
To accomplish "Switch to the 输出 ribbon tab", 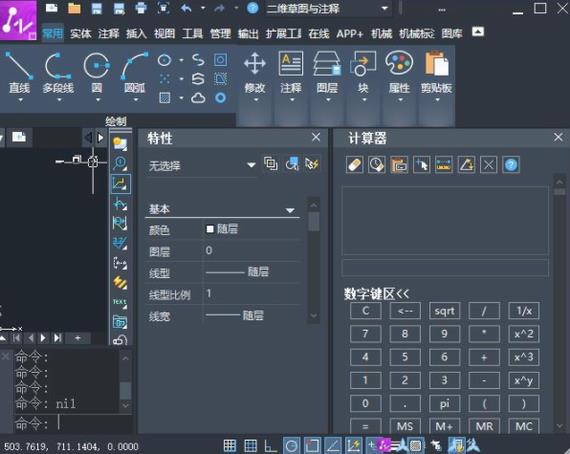I will (248, 34).
